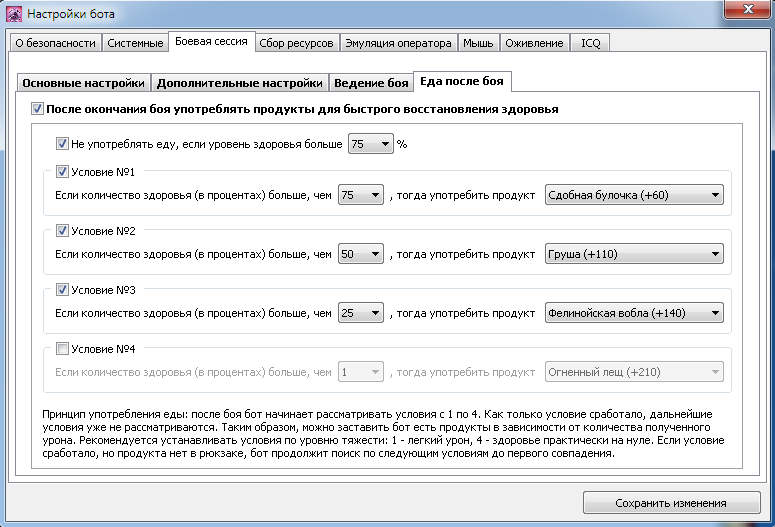The image size is (775, 527).
Task: Click the bot app icon in title bar
Action: click(14, 14)
